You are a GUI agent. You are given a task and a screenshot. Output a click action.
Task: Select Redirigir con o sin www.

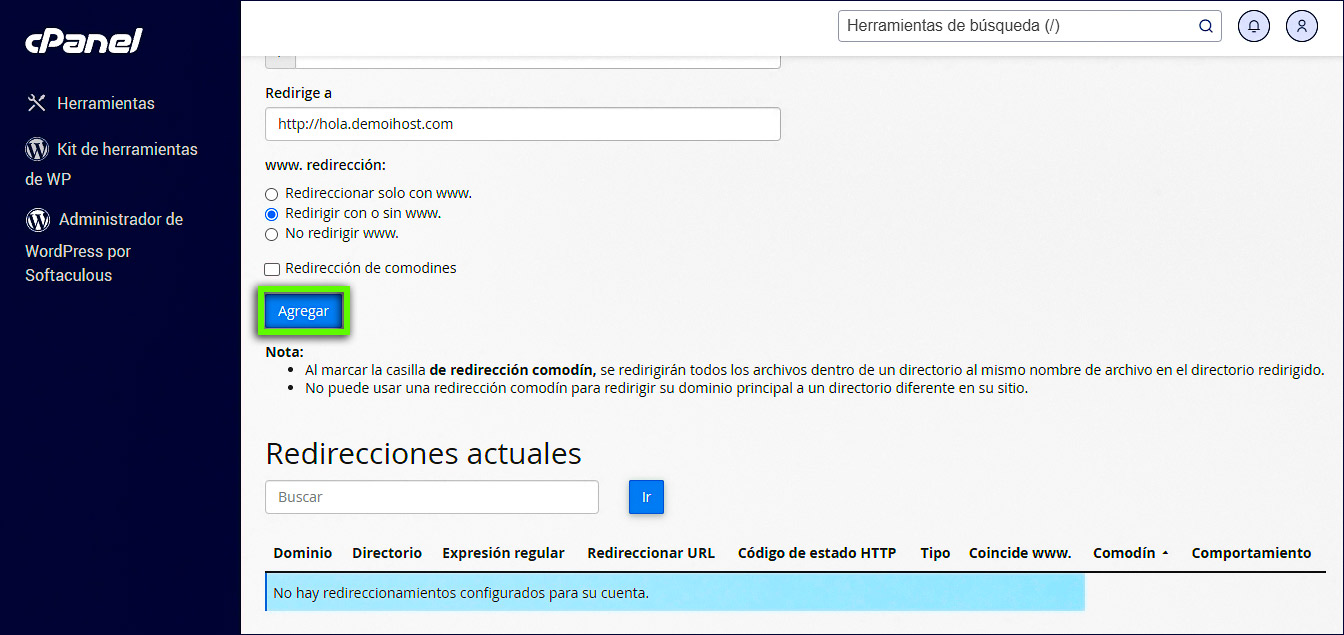coord(271,214)
